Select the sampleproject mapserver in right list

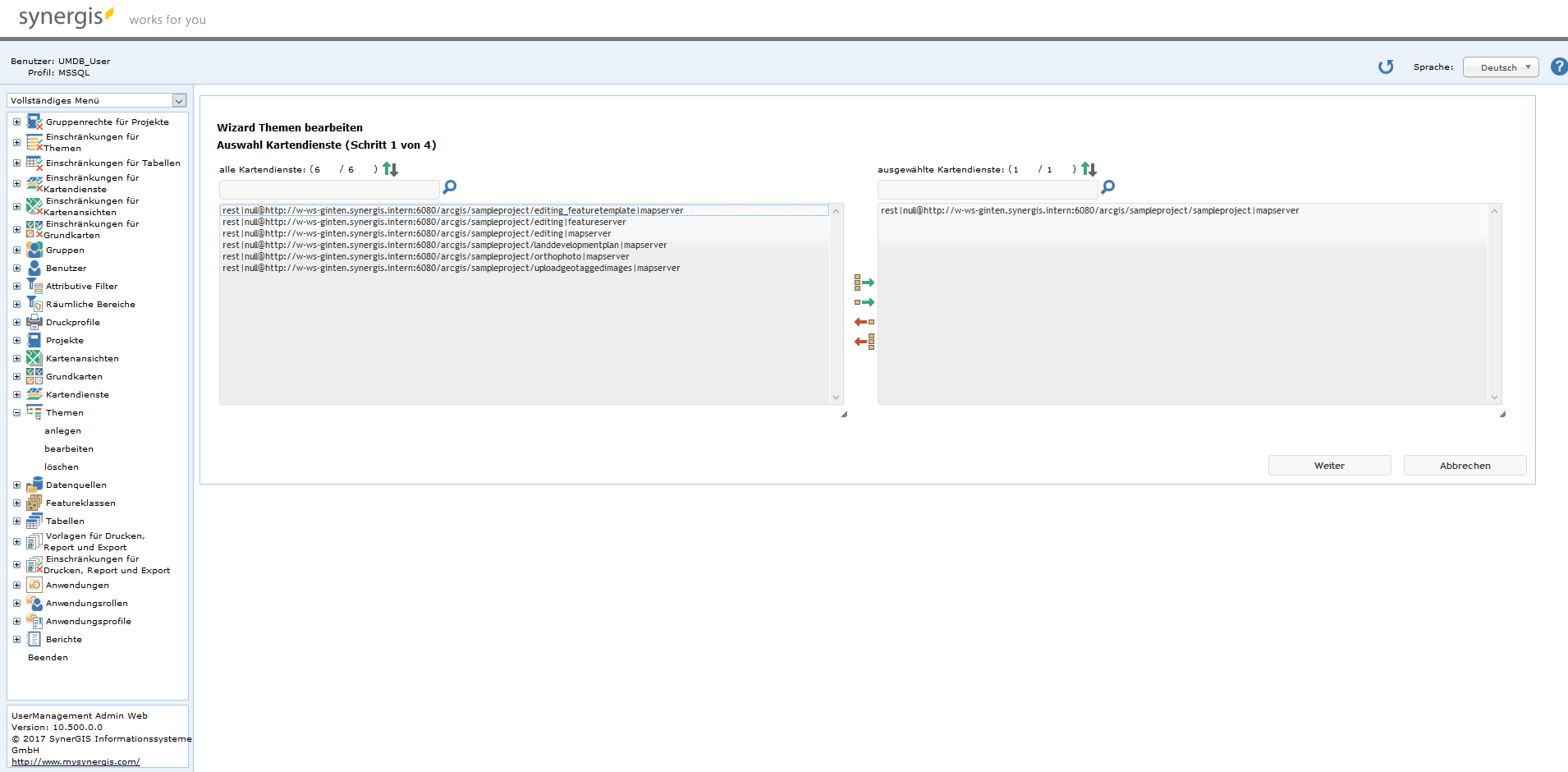tap(1089, 210)
